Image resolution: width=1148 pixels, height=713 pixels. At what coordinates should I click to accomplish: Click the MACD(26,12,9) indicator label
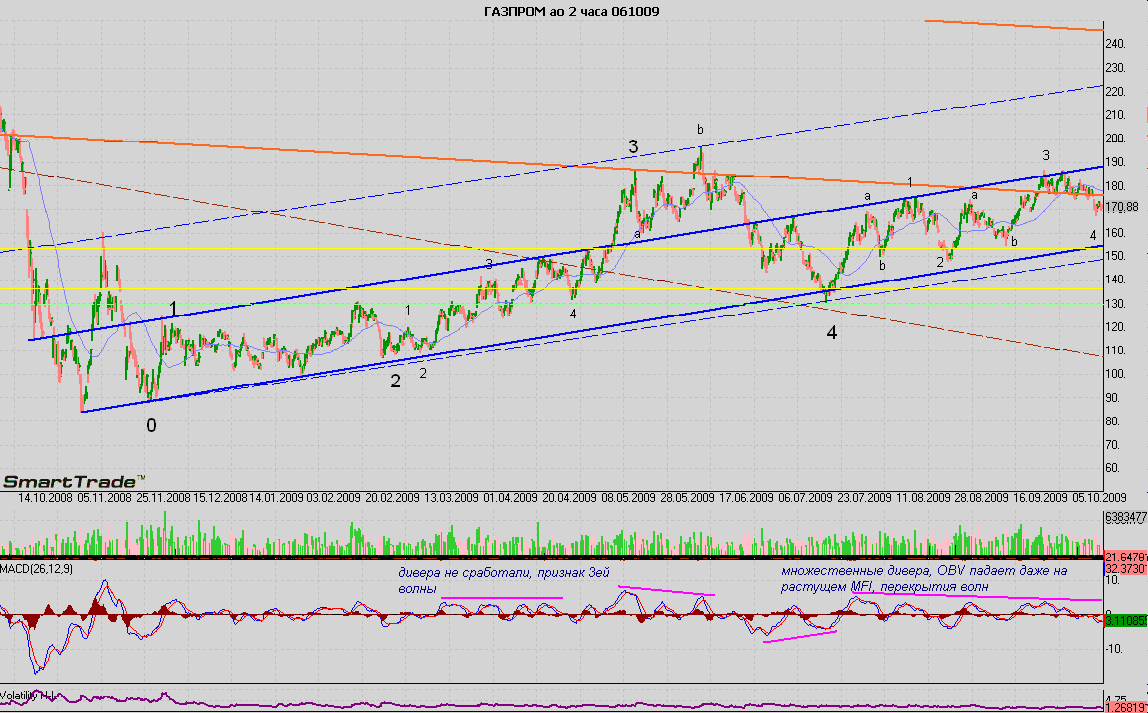tap(37, 568)
